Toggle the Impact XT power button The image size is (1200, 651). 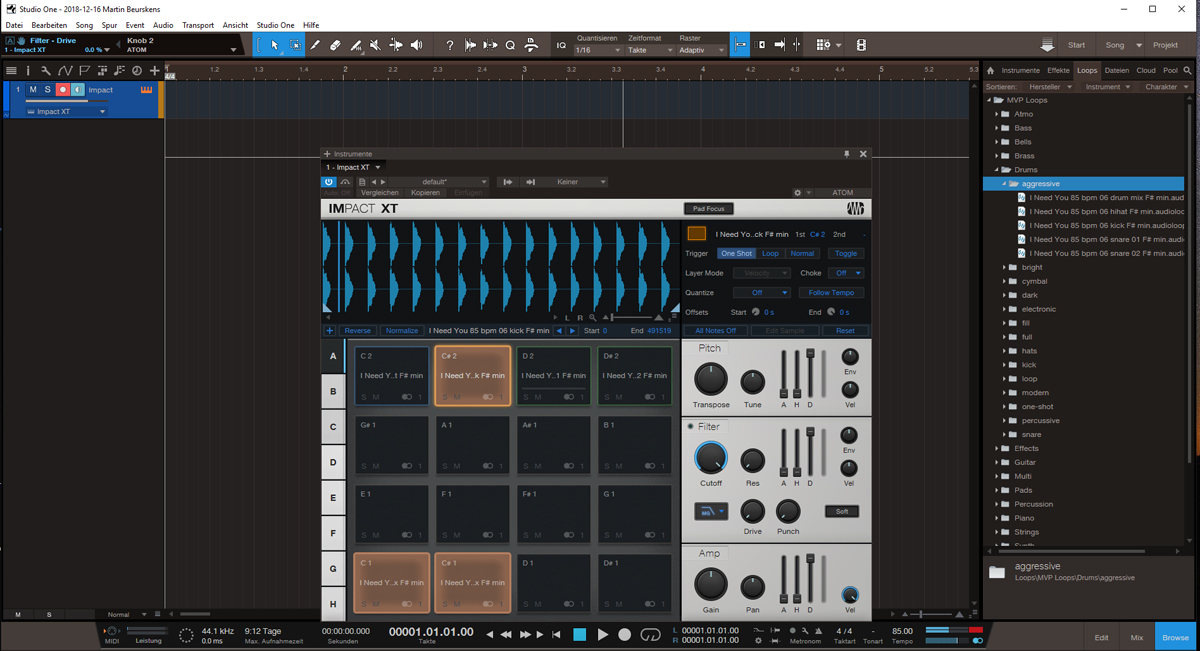[x=328, y=182]
